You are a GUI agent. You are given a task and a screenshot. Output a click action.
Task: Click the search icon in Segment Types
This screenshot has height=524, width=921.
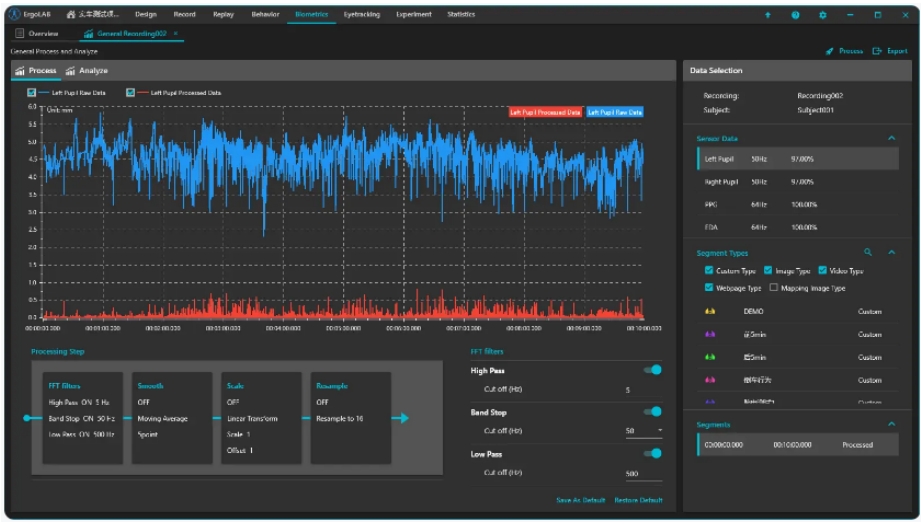[868, 253]
